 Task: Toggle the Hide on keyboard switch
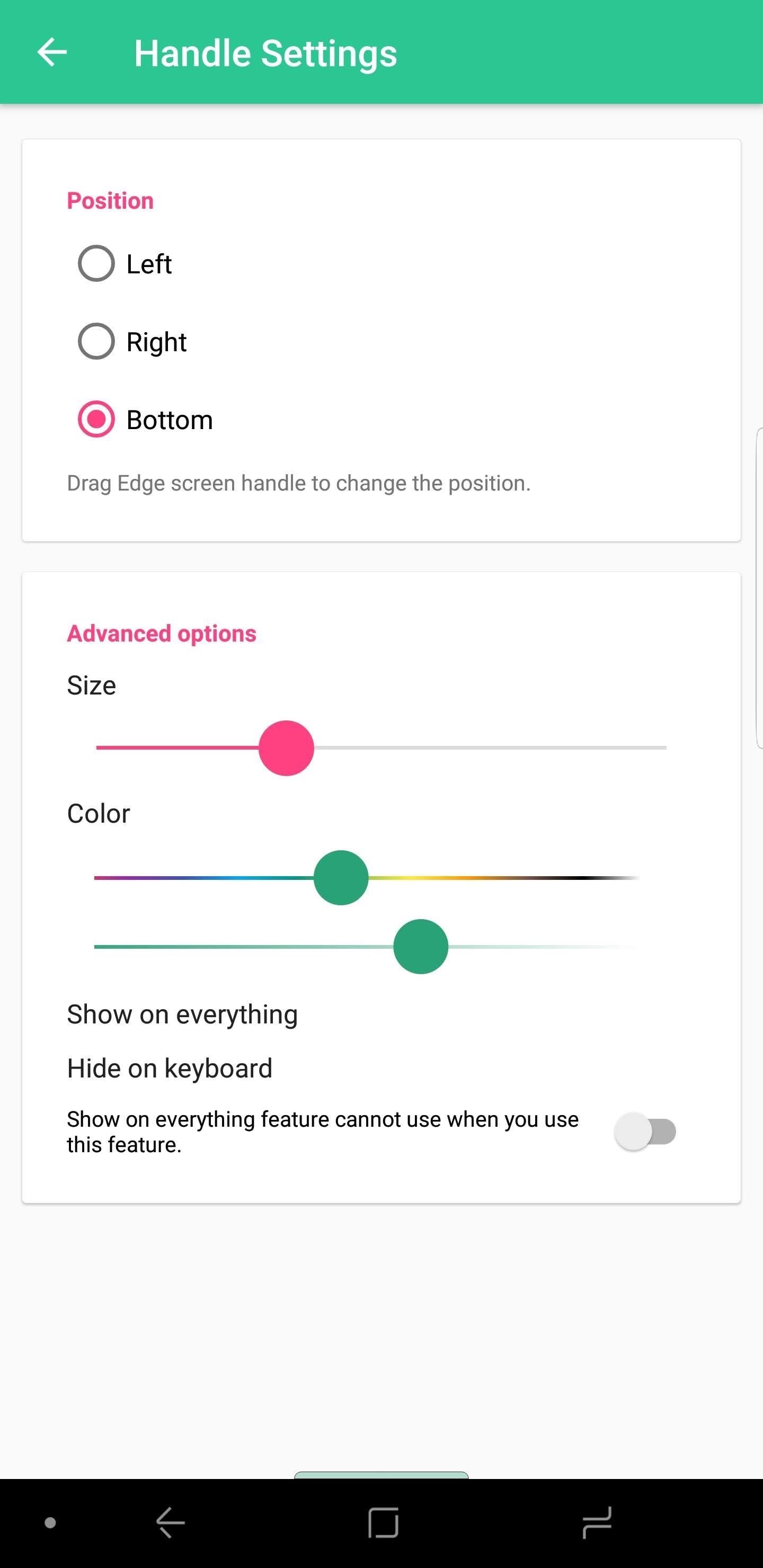pyautogui.click(x=645, y=1132)
